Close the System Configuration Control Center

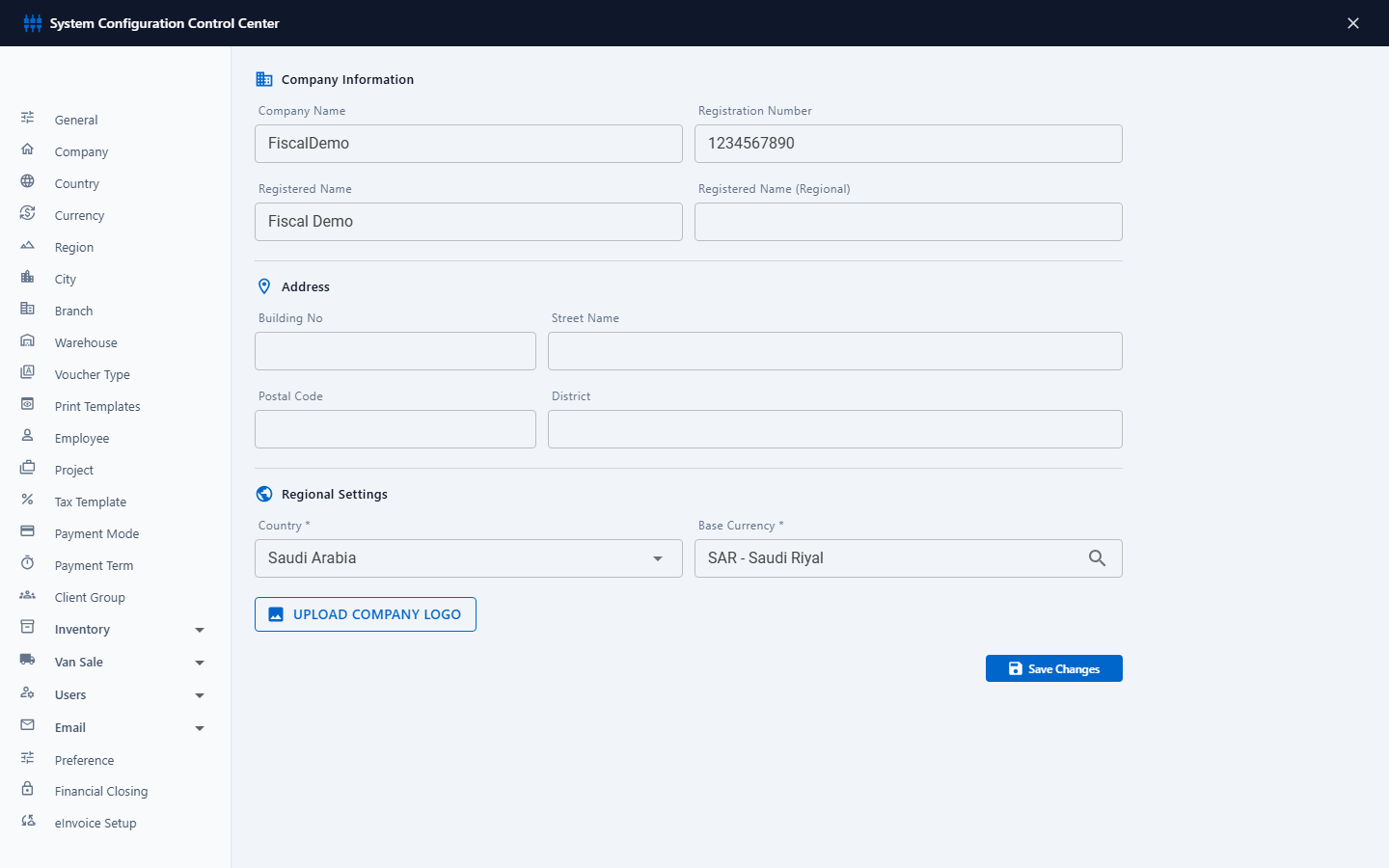[1353, 23]
